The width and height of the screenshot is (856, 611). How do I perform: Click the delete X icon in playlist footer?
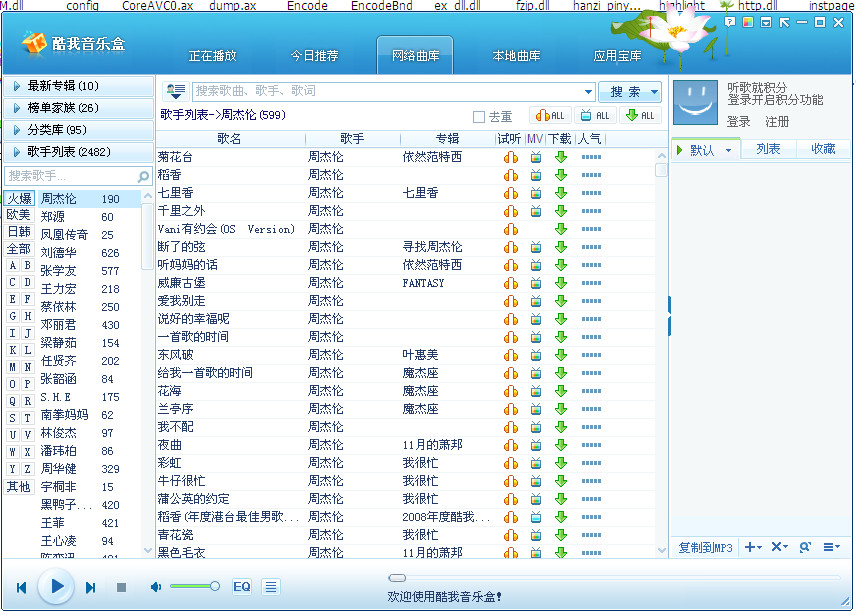780,547
